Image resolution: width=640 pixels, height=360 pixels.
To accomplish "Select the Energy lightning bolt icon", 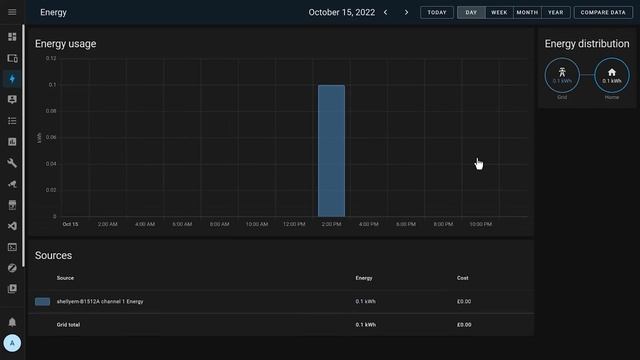I will [x=12, y=79].
